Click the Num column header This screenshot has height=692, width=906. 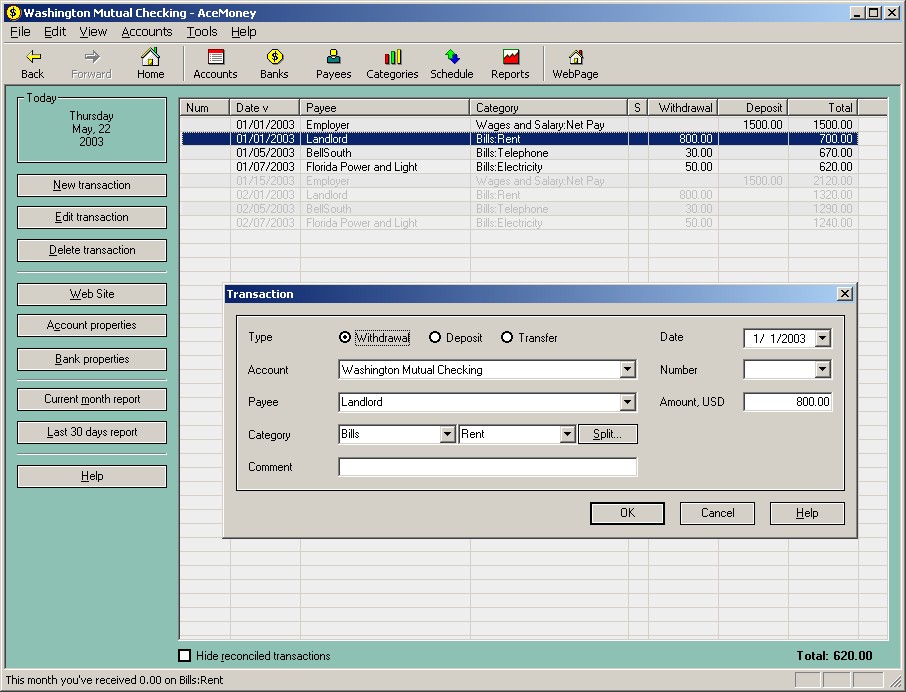205,107
